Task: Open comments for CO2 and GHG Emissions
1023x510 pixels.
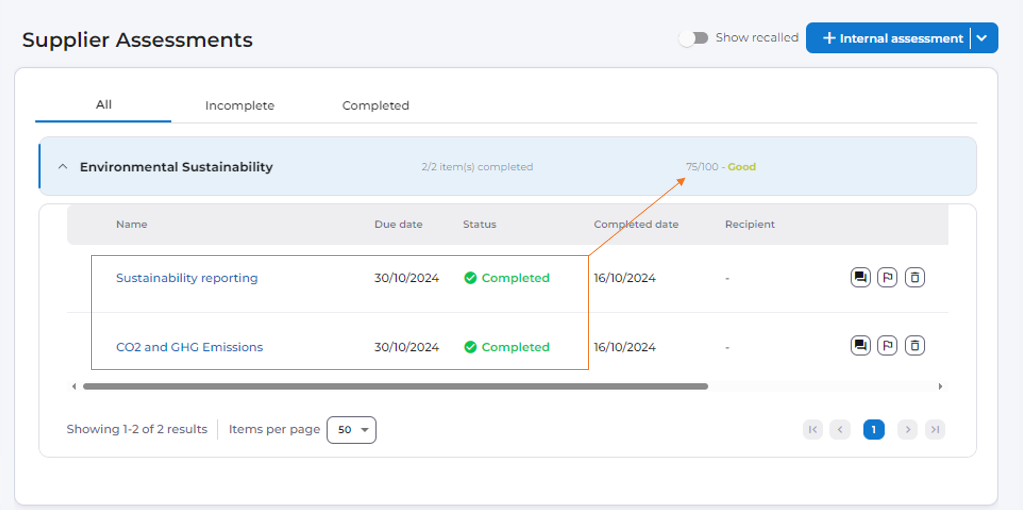Action: 860,346
